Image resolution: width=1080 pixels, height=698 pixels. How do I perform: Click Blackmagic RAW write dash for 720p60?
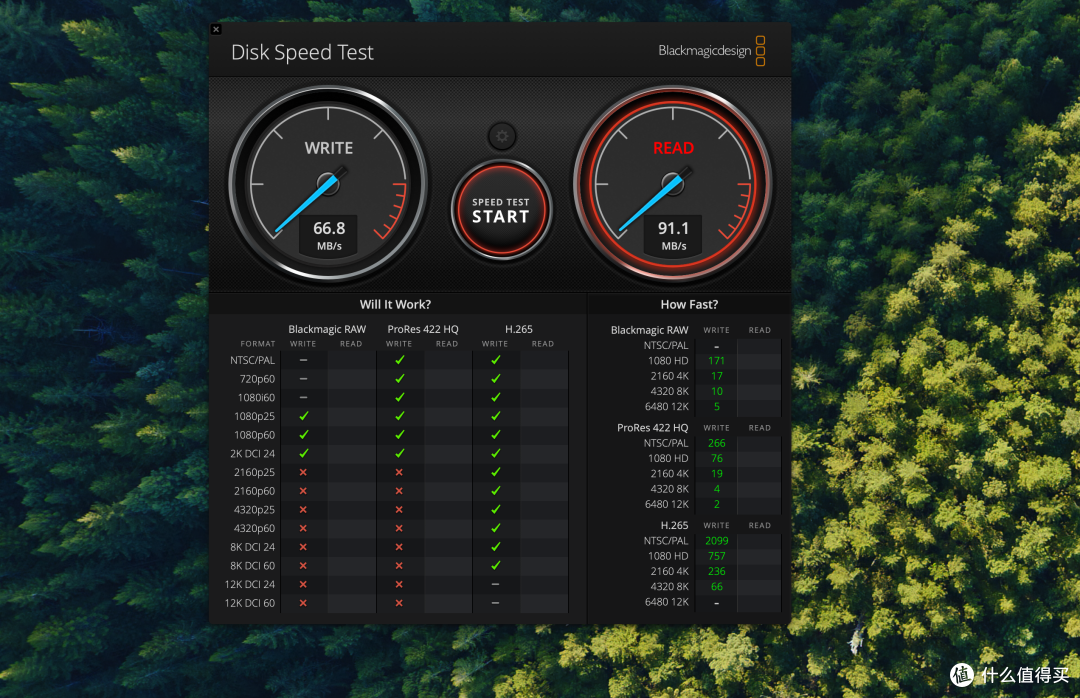303,379
